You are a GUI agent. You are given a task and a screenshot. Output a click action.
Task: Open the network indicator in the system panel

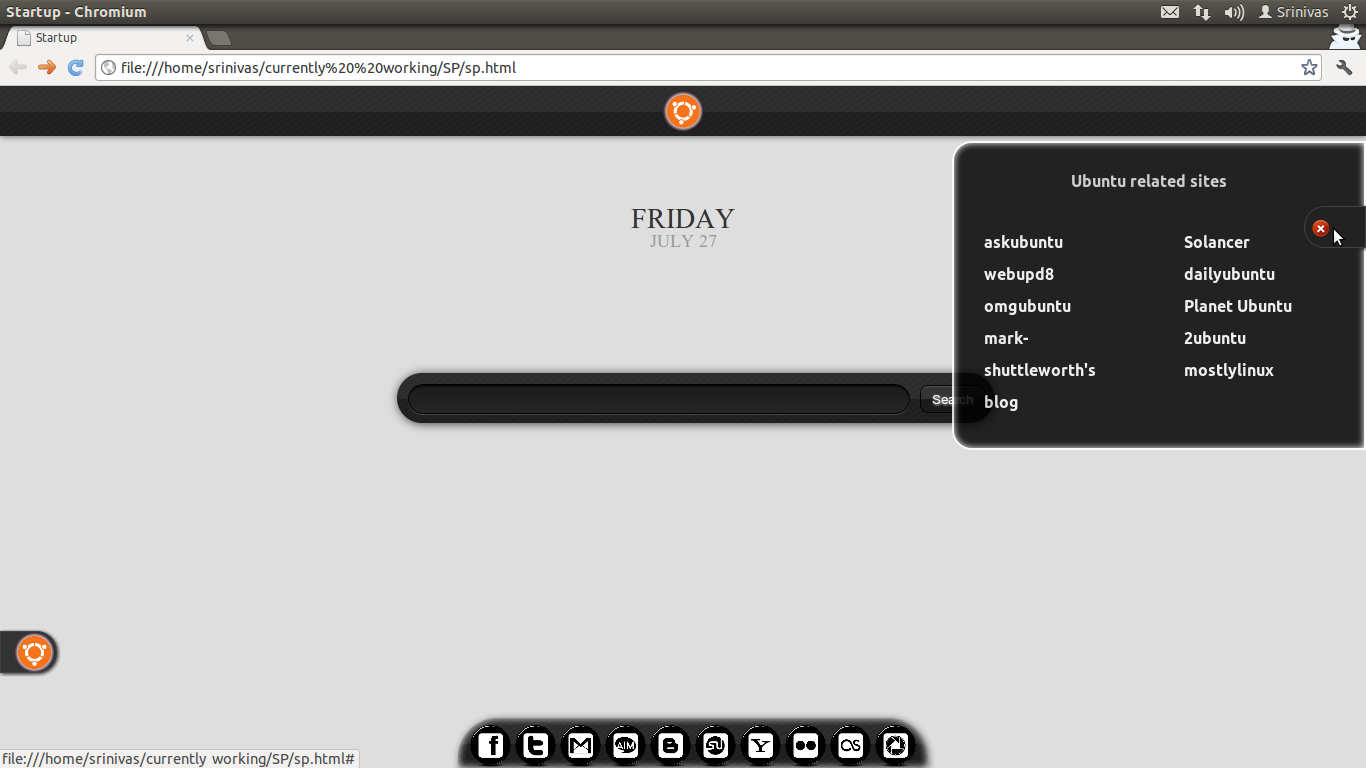1202,12
